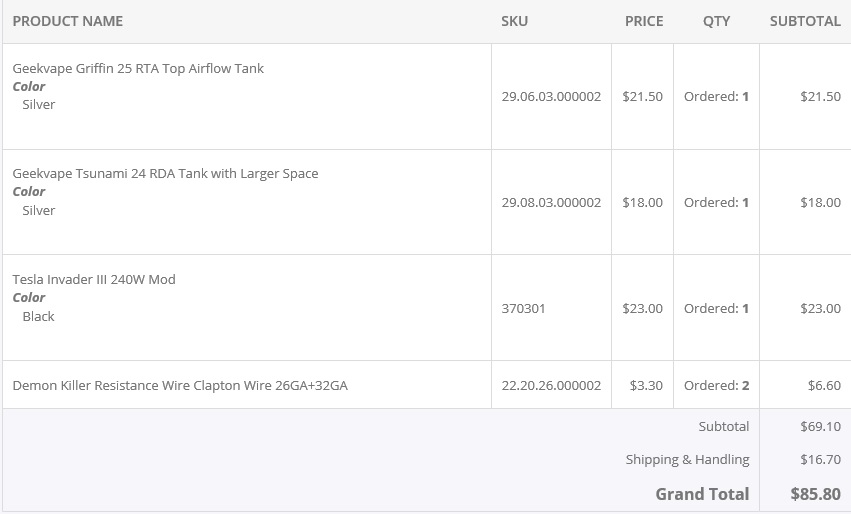This screenshot has width=851, height=514.
Task: Click the PRICE column header
Action: click(644, 21)
